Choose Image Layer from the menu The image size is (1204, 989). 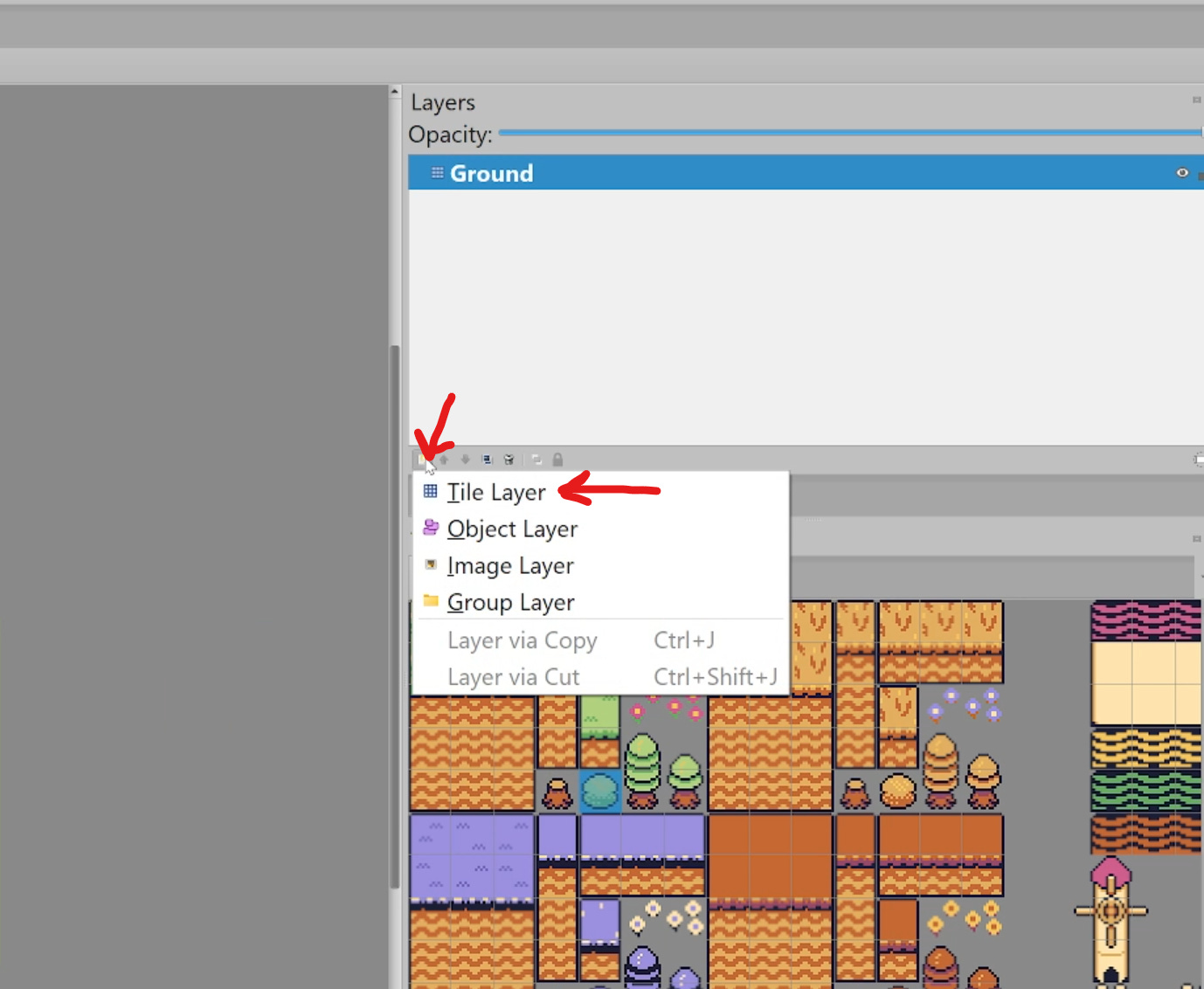click(x=509, y=565)
